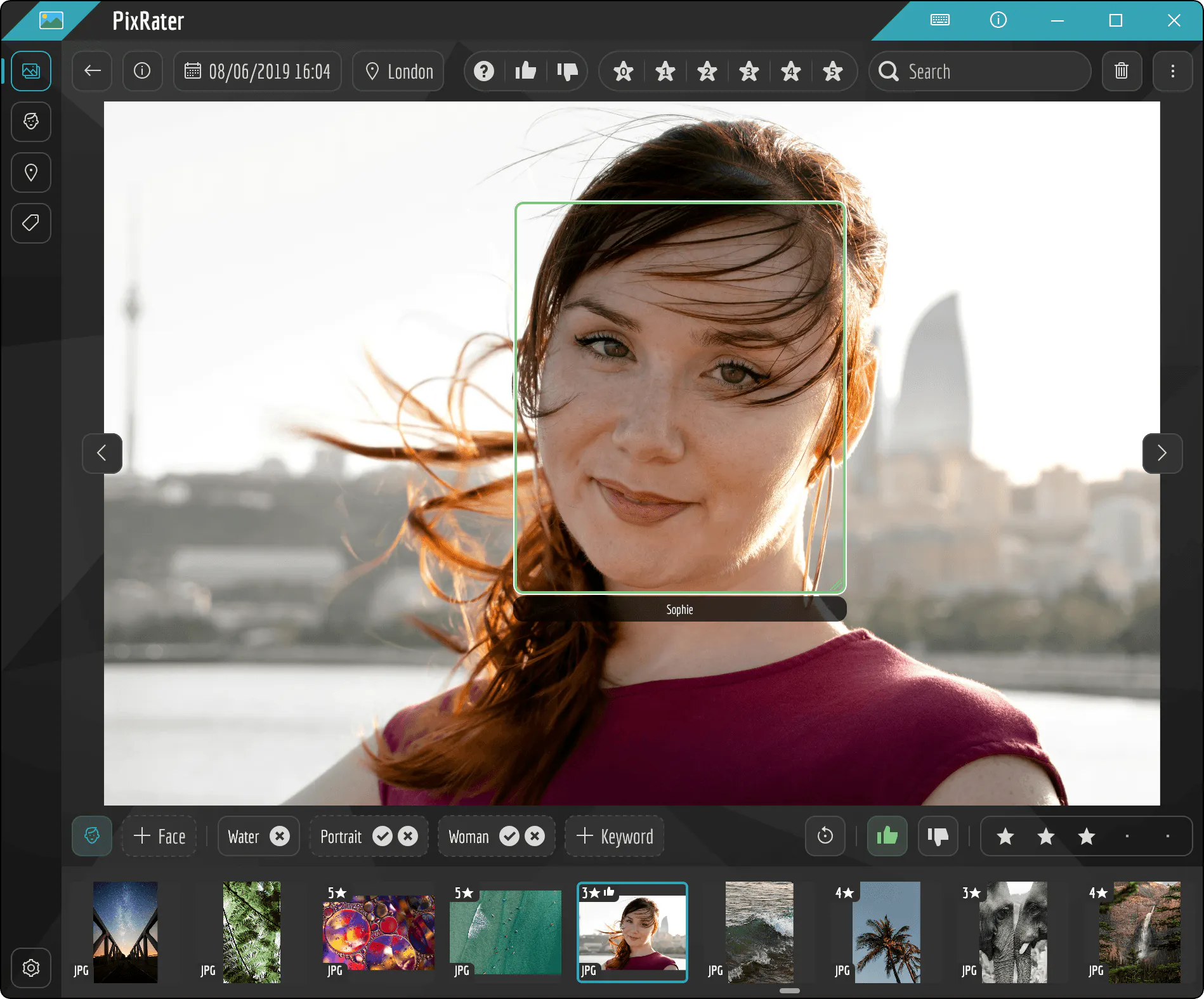
Task: Open settings gear at bottom left
Action: [x=30, y=968]
